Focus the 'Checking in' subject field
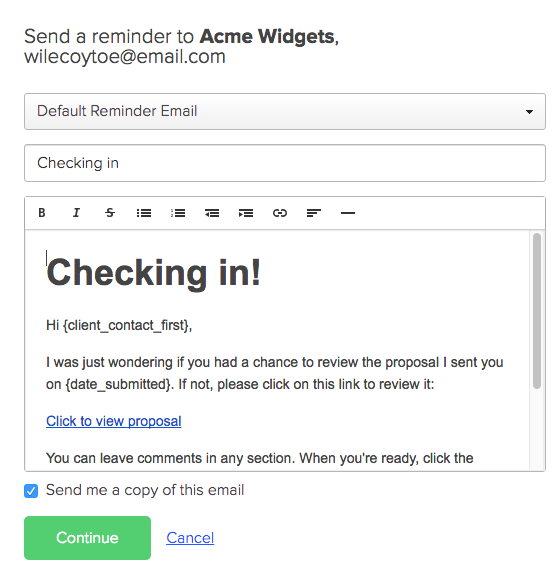 point(285,163)
